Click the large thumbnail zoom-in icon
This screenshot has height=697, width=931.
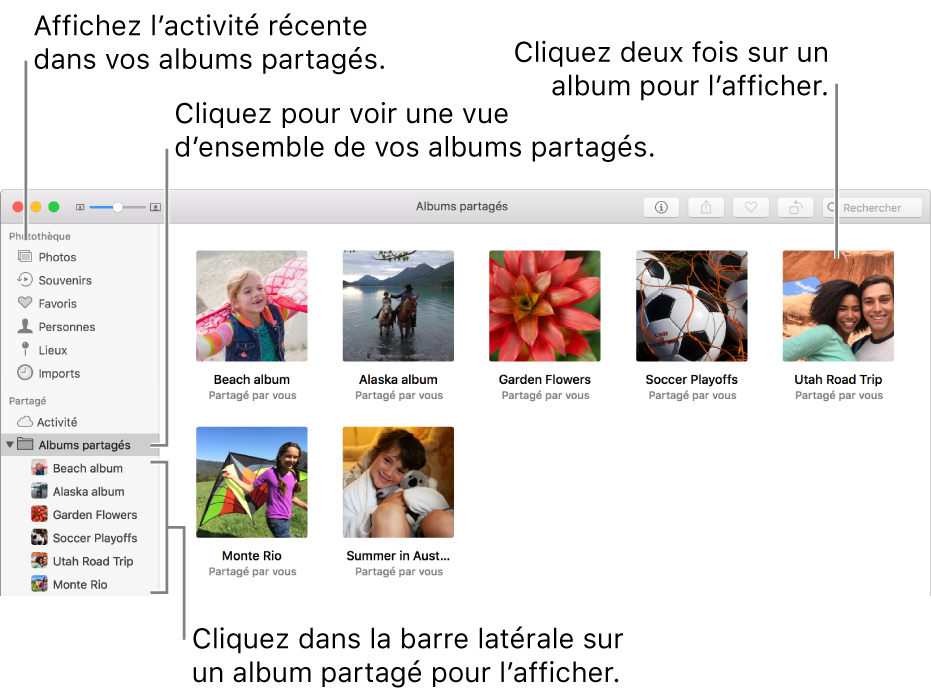(x=156, y=207)
